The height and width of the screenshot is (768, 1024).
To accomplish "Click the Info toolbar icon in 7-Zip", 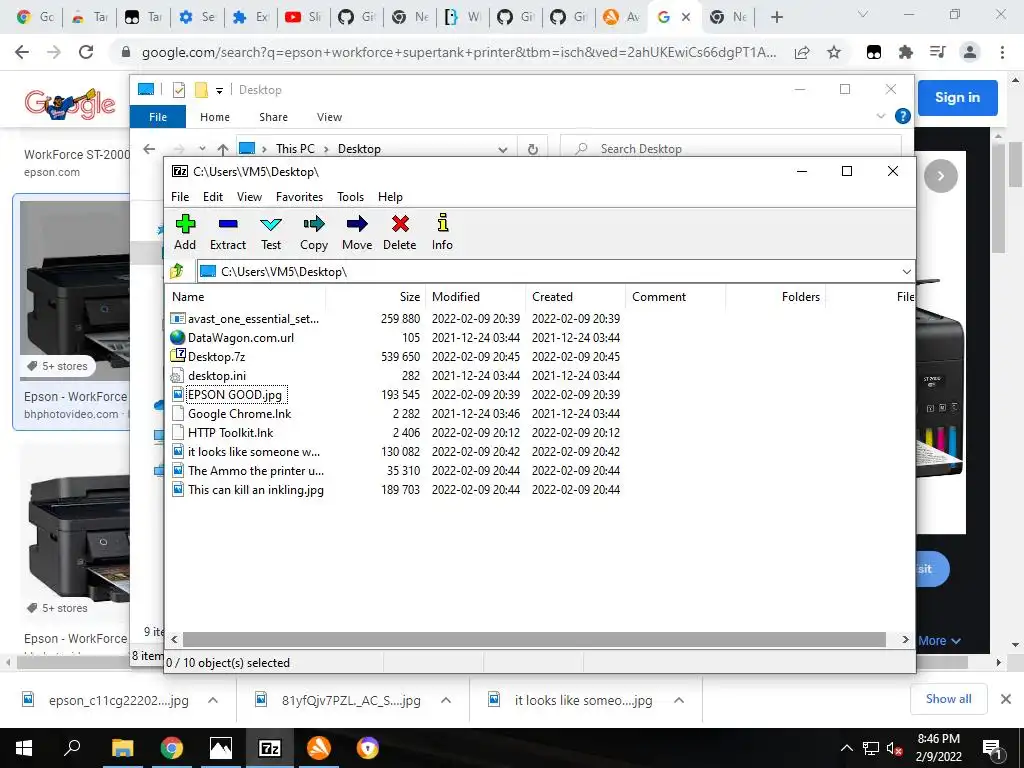I will pyautogui.click(x=442, y=232).
